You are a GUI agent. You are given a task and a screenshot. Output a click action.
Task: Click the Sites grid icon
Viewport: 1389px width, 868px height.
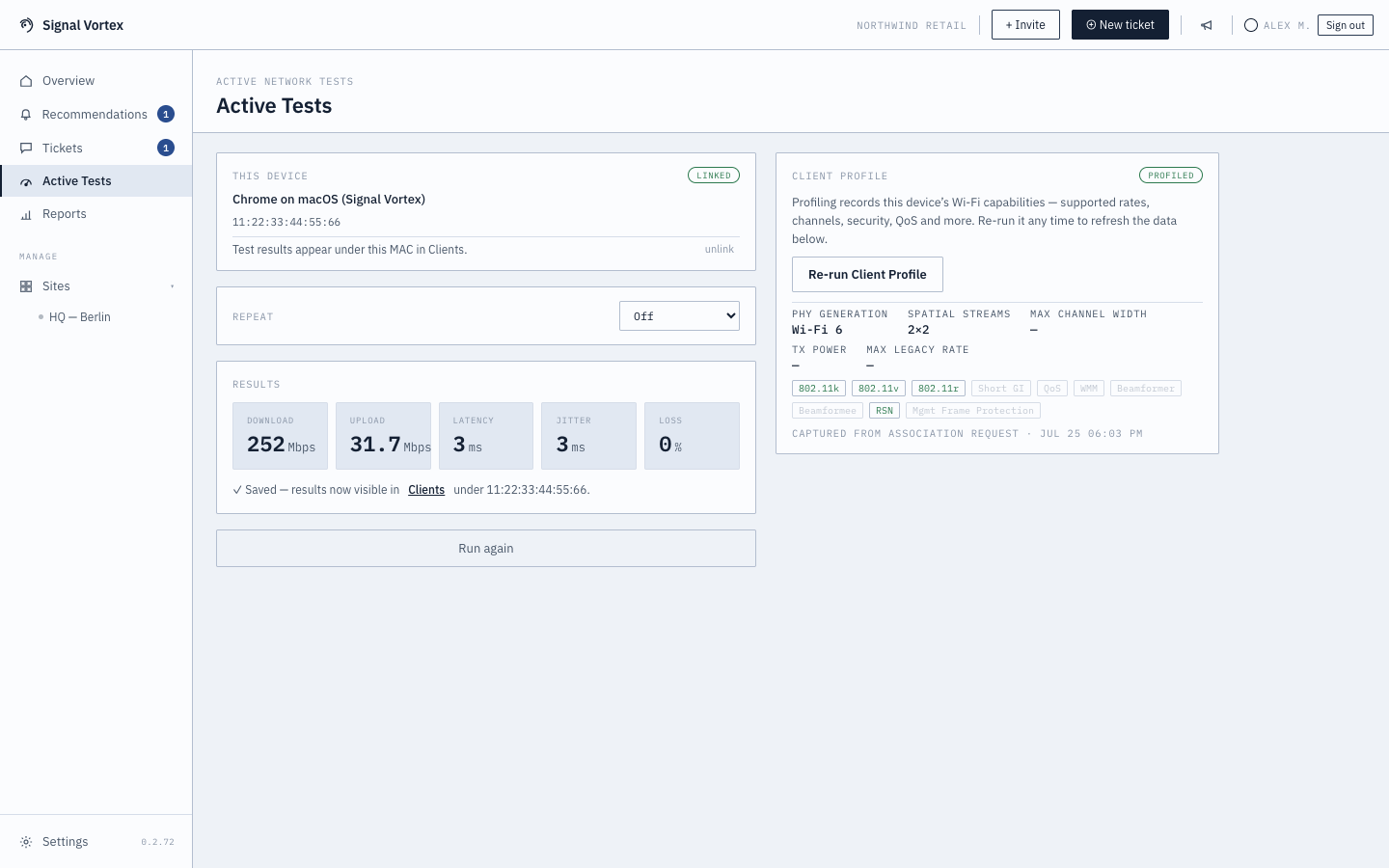pos(26,286)
